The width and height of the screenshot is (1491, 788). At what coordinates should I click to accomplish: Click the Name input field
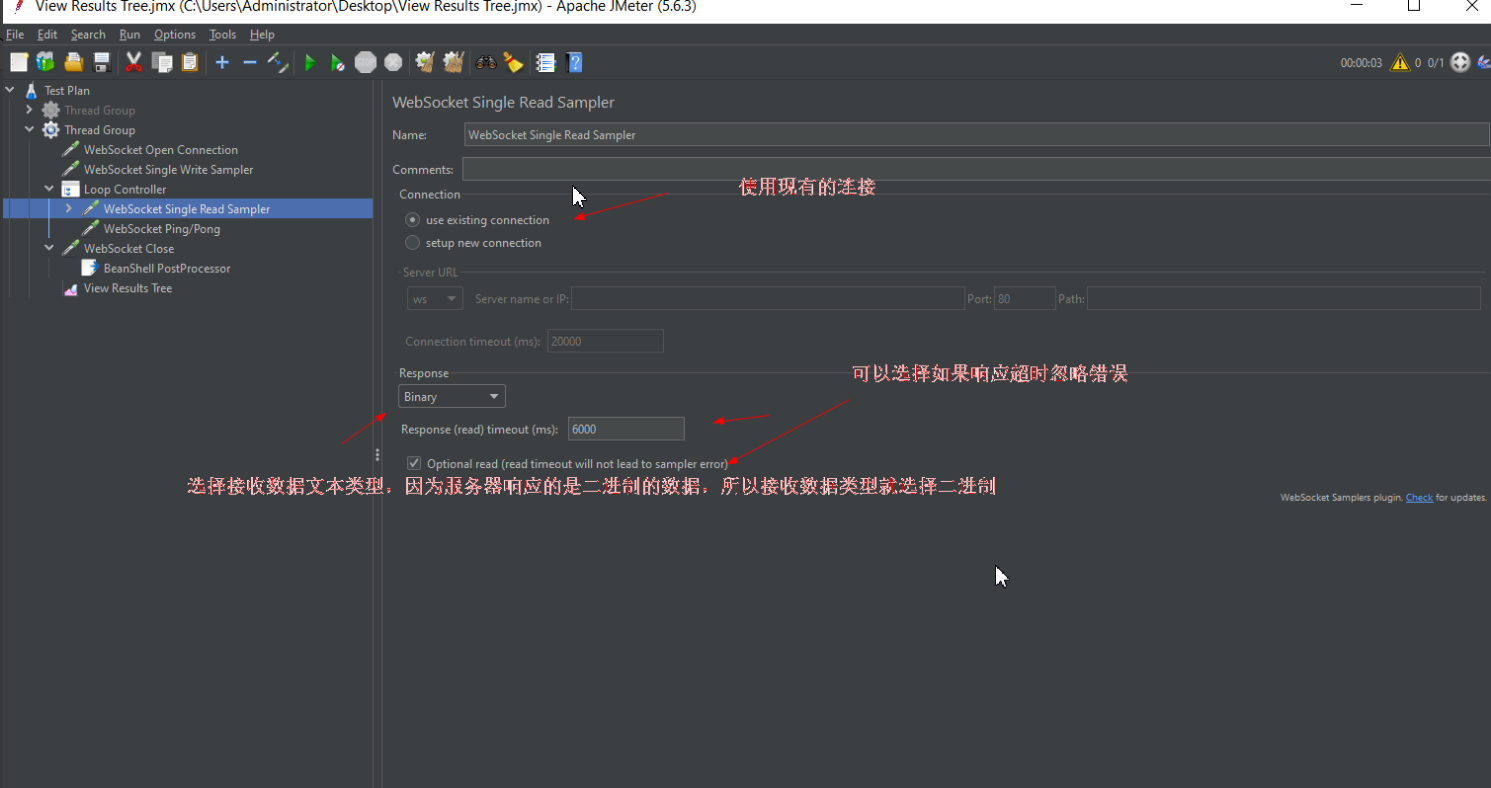pos(977,135)
